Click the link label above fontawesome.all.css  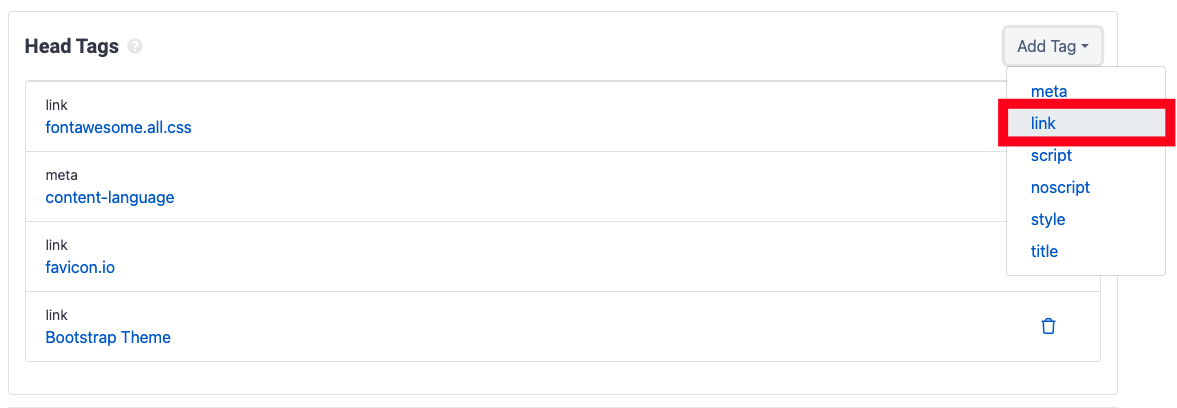(56, 105)
